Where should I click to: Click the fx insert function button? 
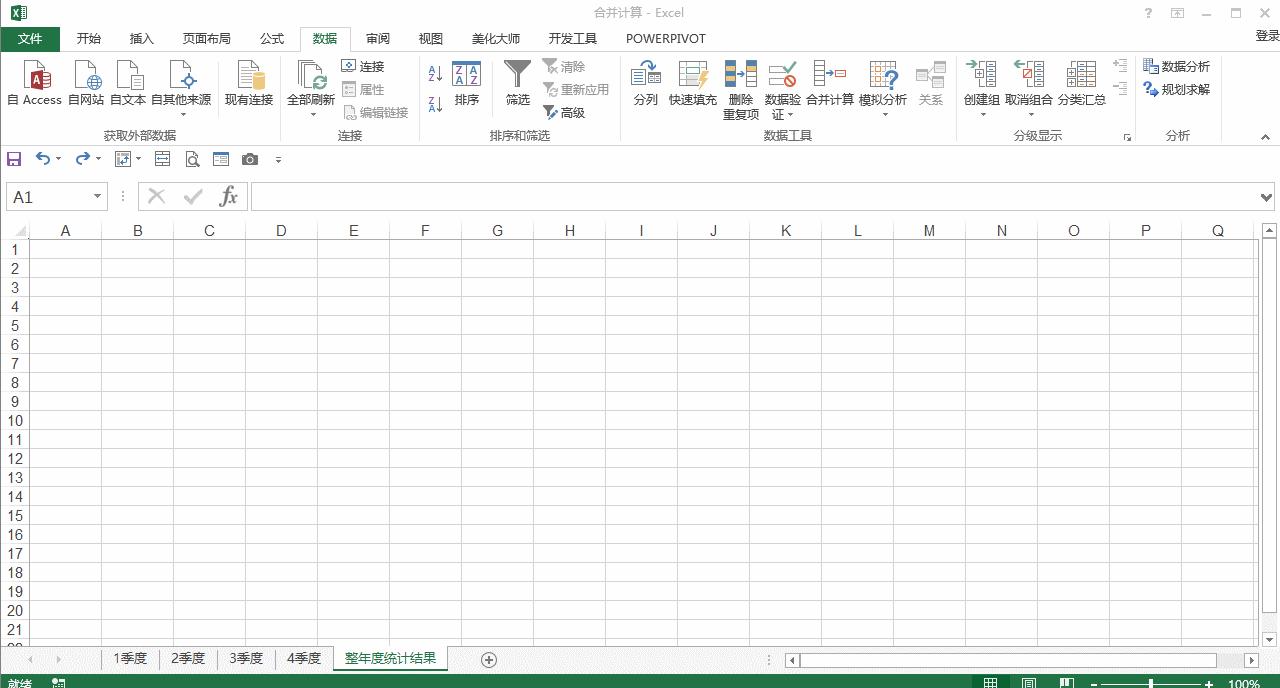point(229,197)
